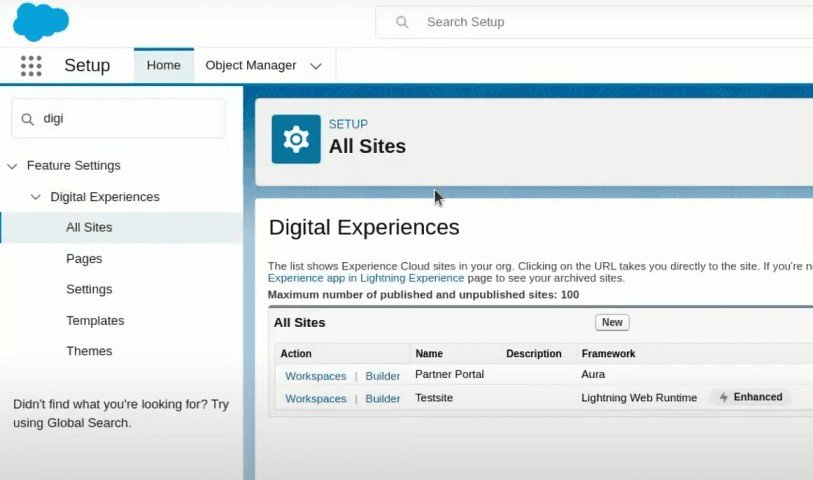Open the Object Manager tab

tap(251, 65)
